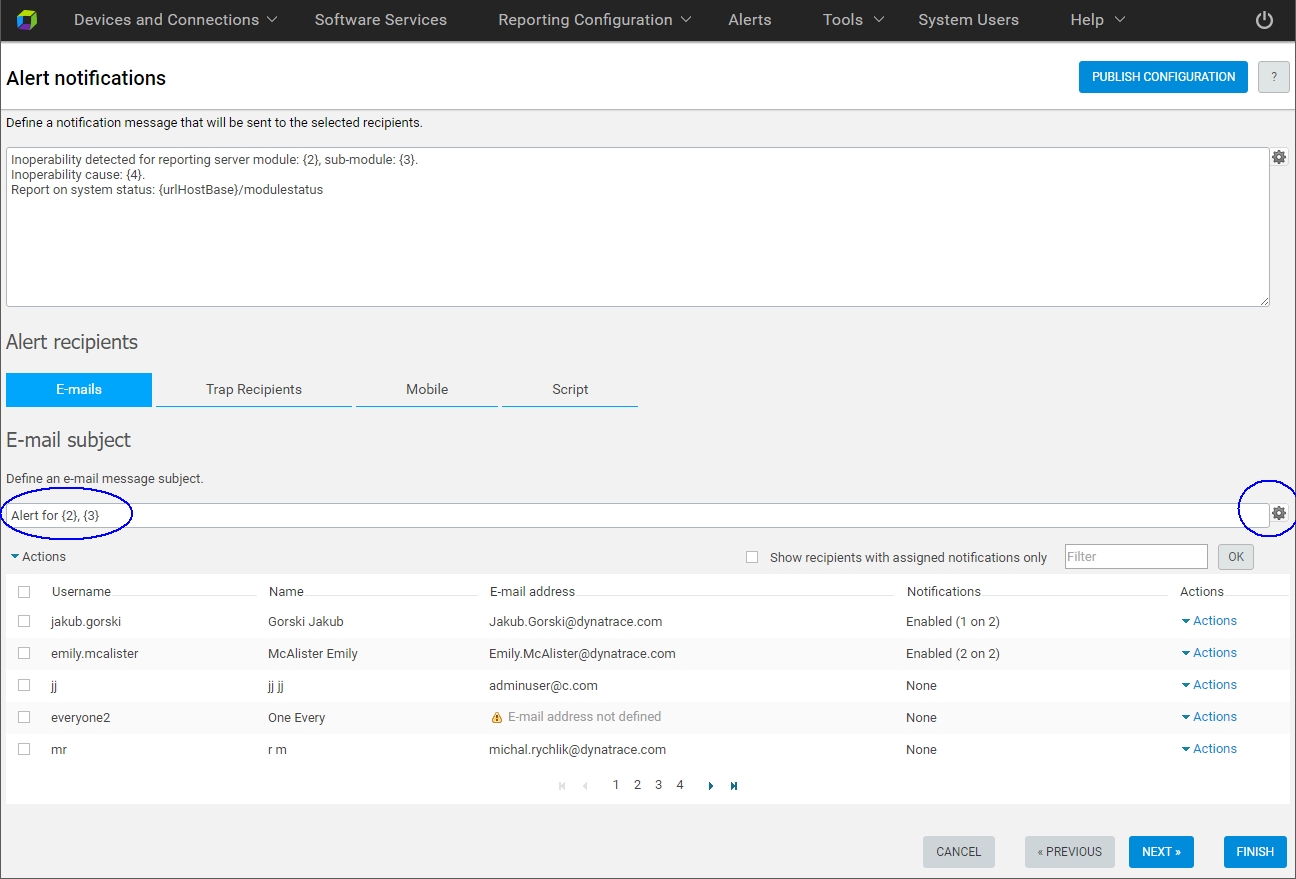The image size is (1296, 879).
Task: Click the Dynatrace logo icon
Action: coord(27,20)
